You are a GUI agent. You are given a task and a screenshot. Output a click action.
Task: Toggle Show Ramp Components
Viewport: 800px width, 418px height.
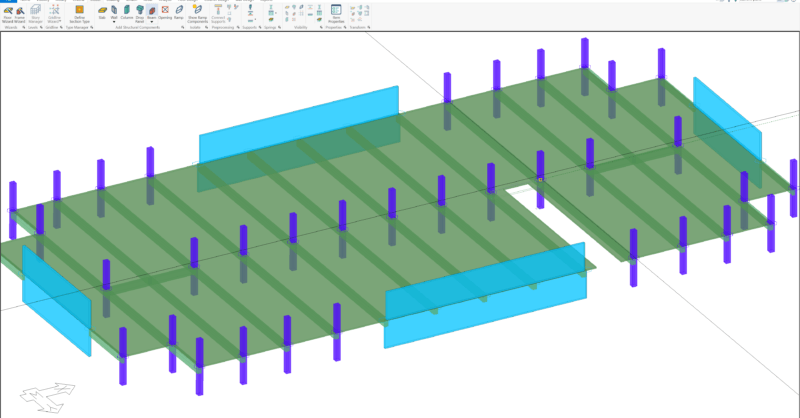click(197, 12)
